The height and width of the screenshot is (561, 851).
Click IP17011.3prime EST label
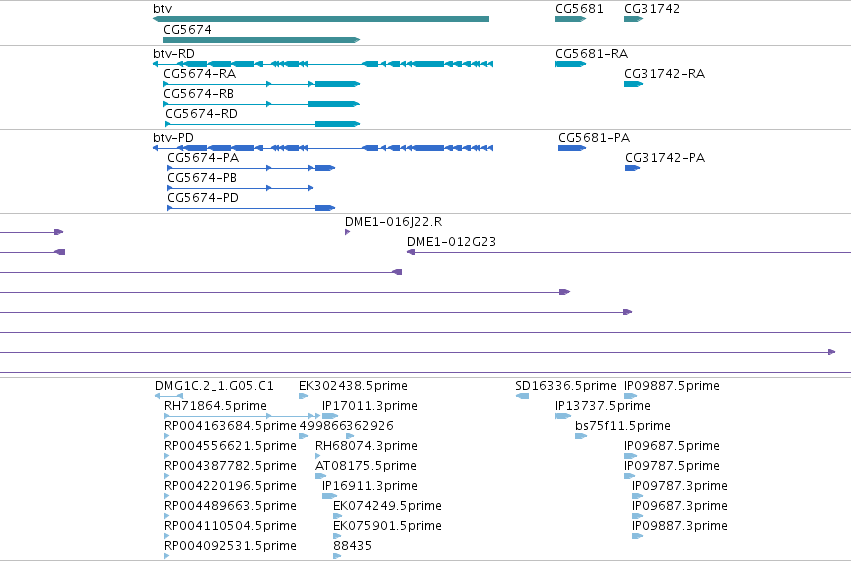click(x=370, y=406)
